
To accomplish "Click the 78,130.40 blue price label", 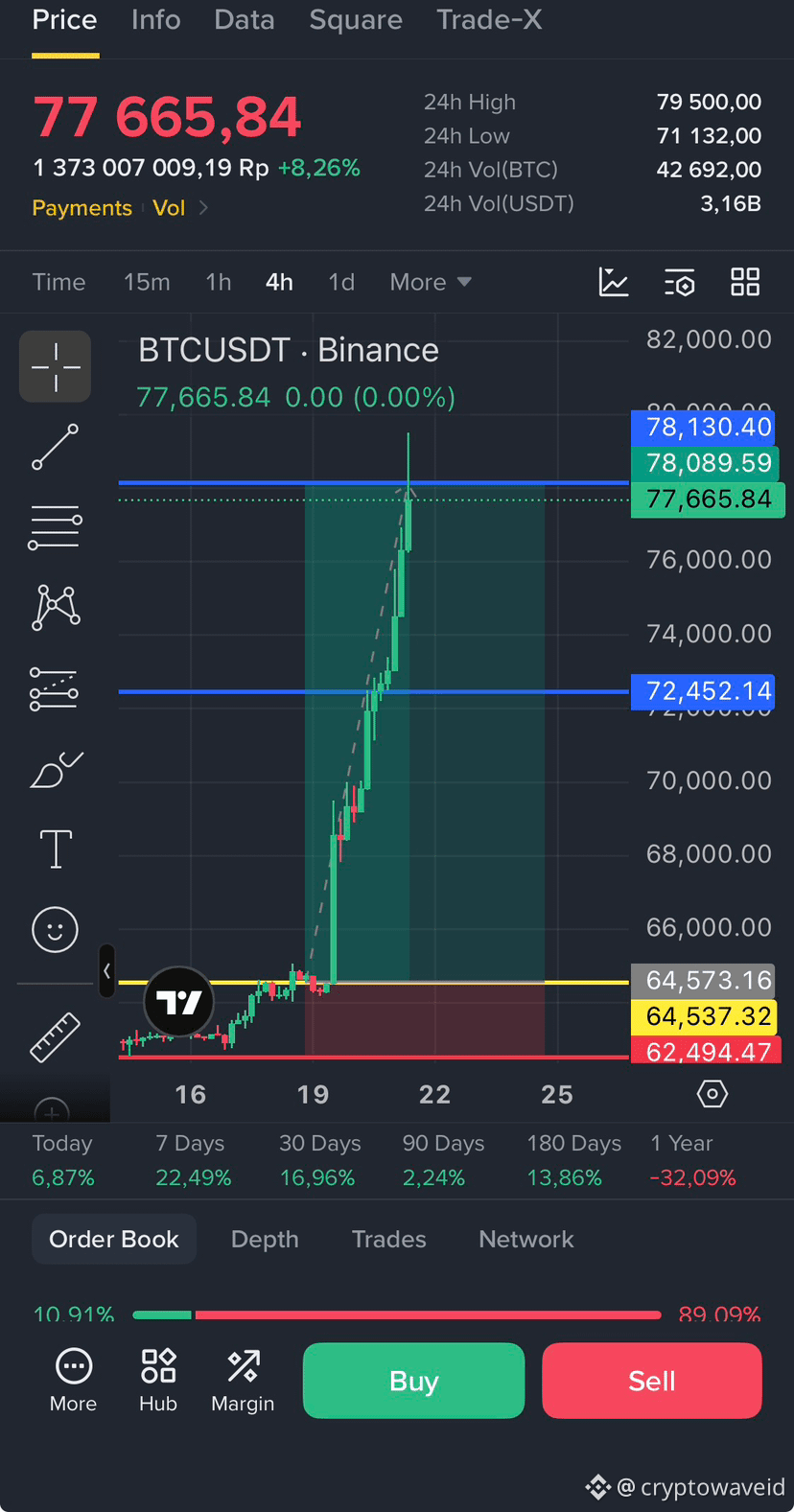I will click(704, 427).
